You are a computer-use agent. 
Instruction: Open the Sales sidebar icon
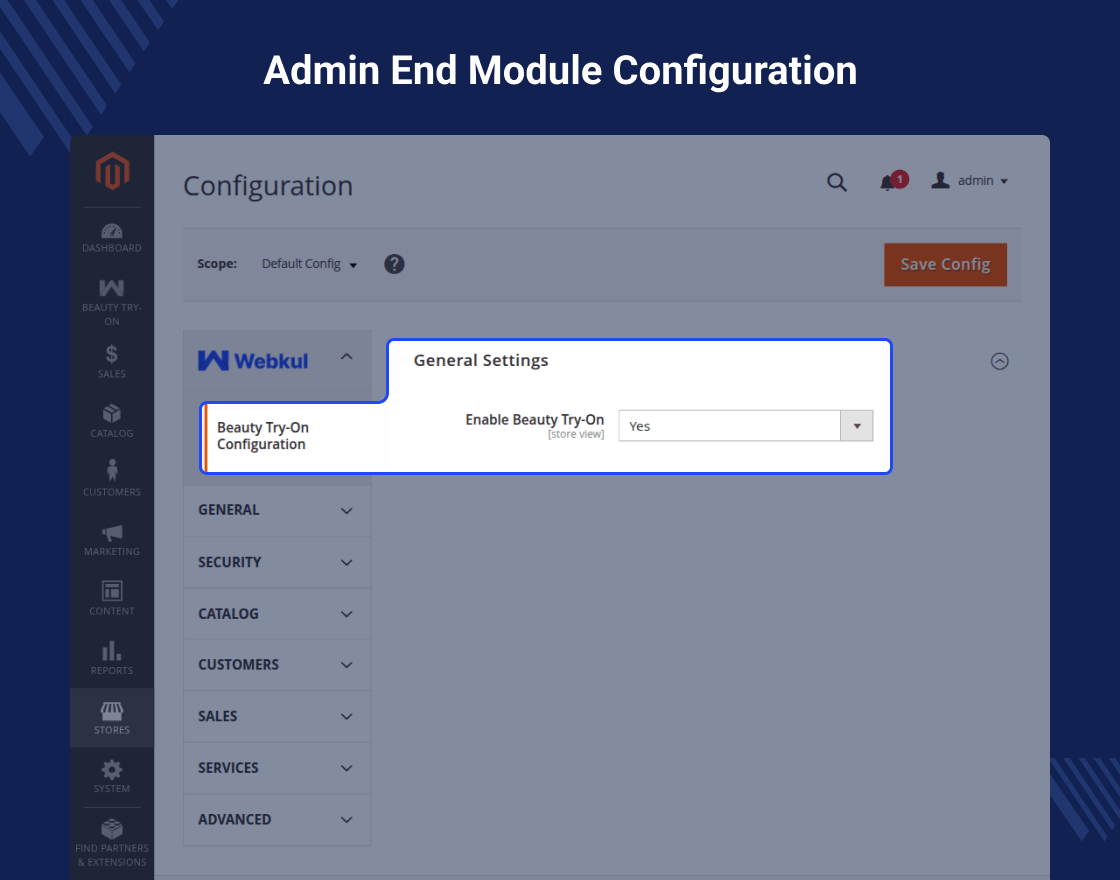pyautogui.click(x=112, y=360)
